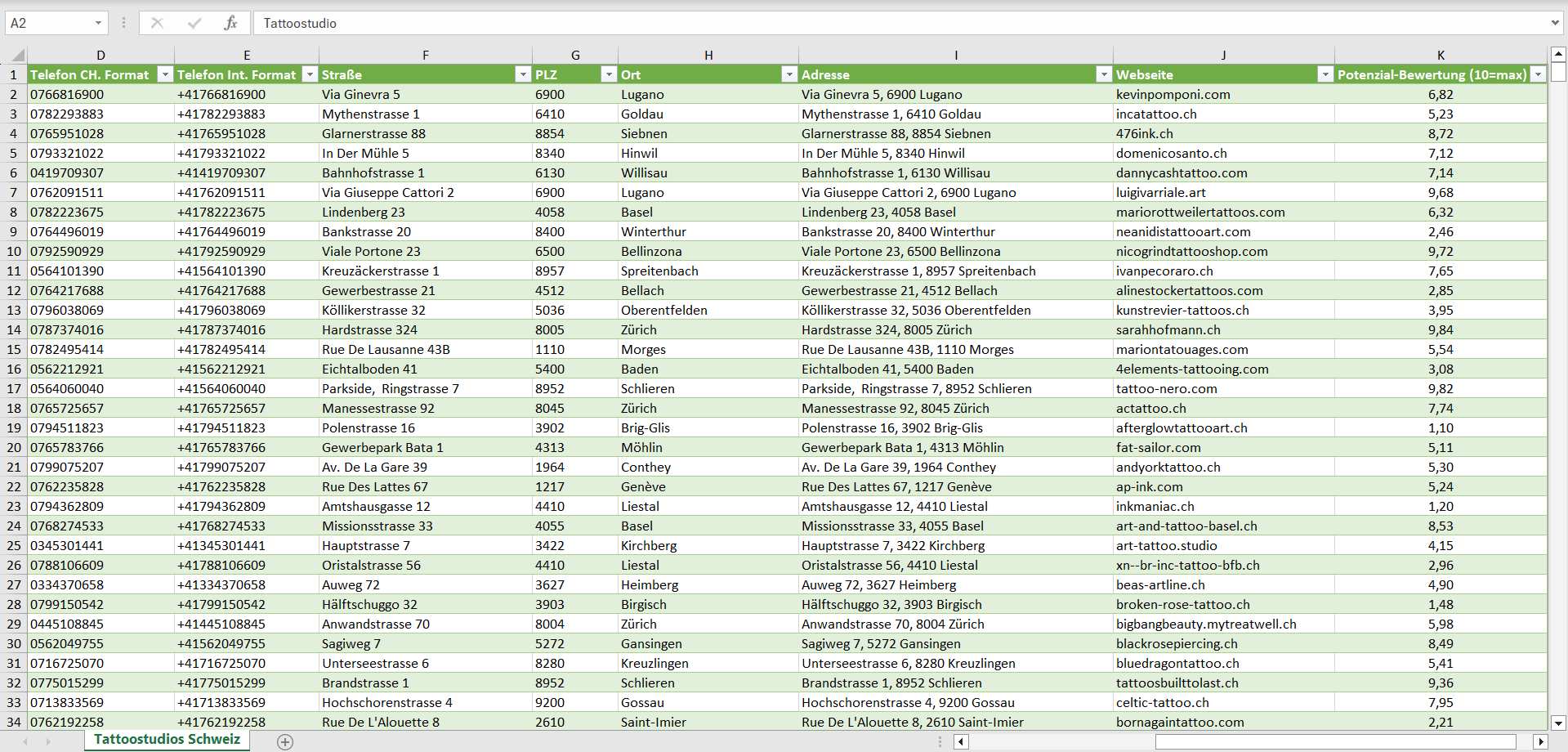The height and width of the screenshot is (752, 1568).
Task: Select cell Via Ginevra 5 in Straße
Action: [426, 94]
